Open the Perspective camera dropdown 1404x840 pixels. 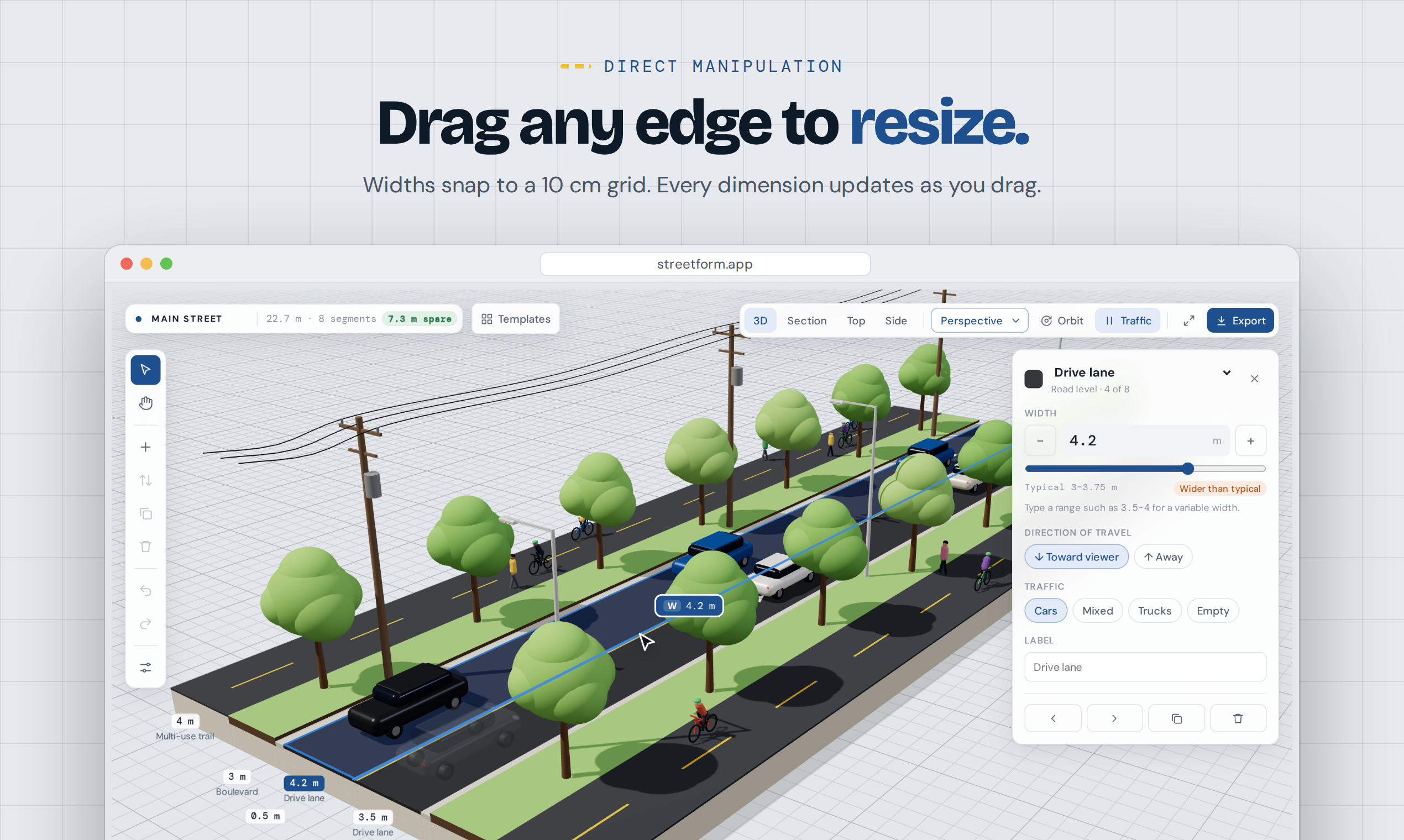(x=979, y=321)
